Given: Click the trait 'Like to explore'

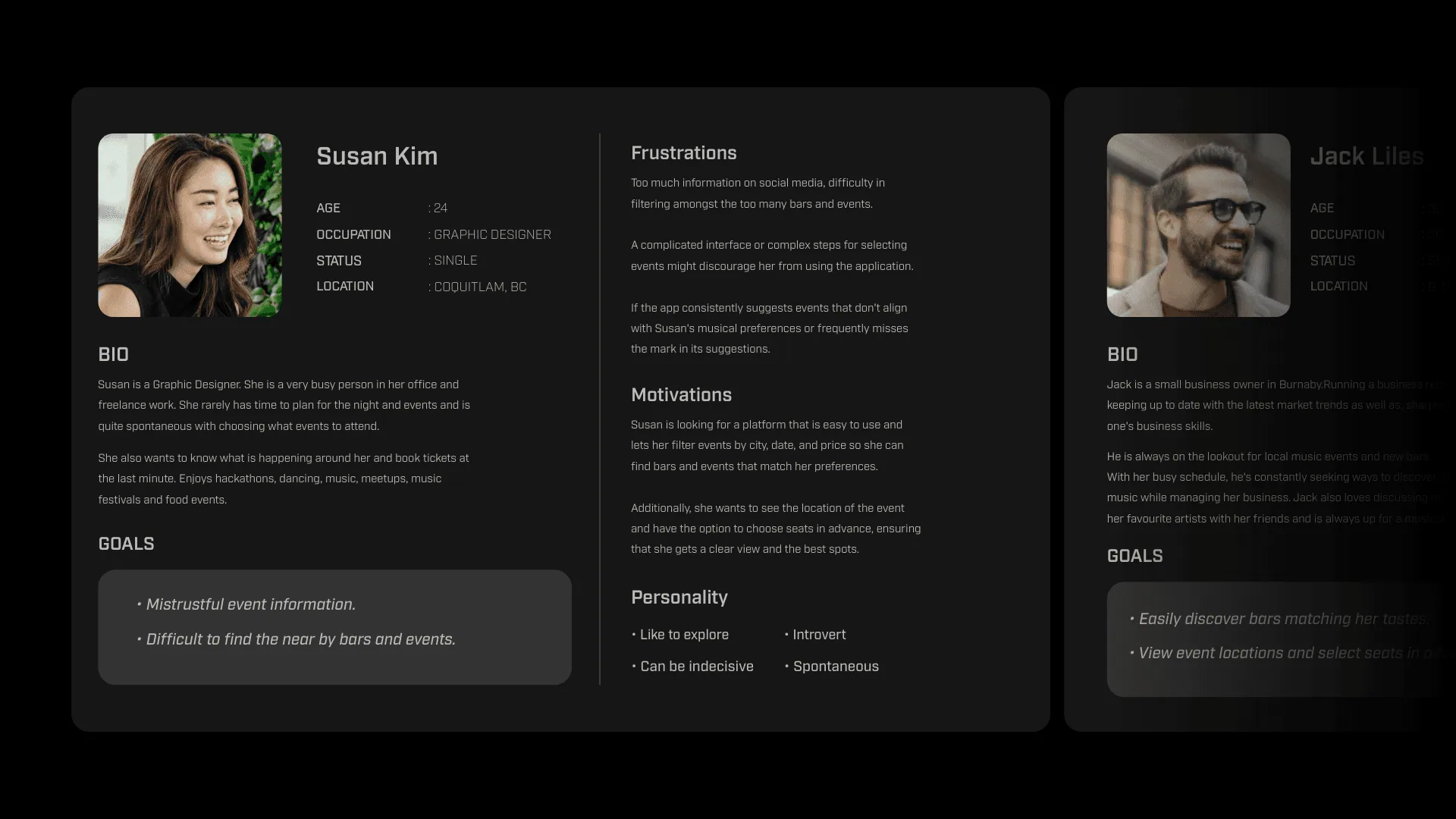Looking at the screenshot, I should pos(680,635).
